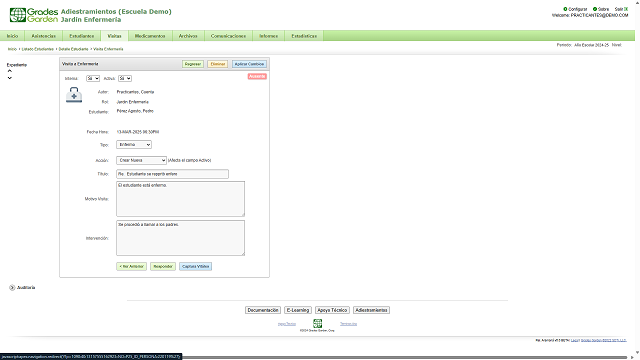Click the Período Año Escolar text

tap(583, 45)
